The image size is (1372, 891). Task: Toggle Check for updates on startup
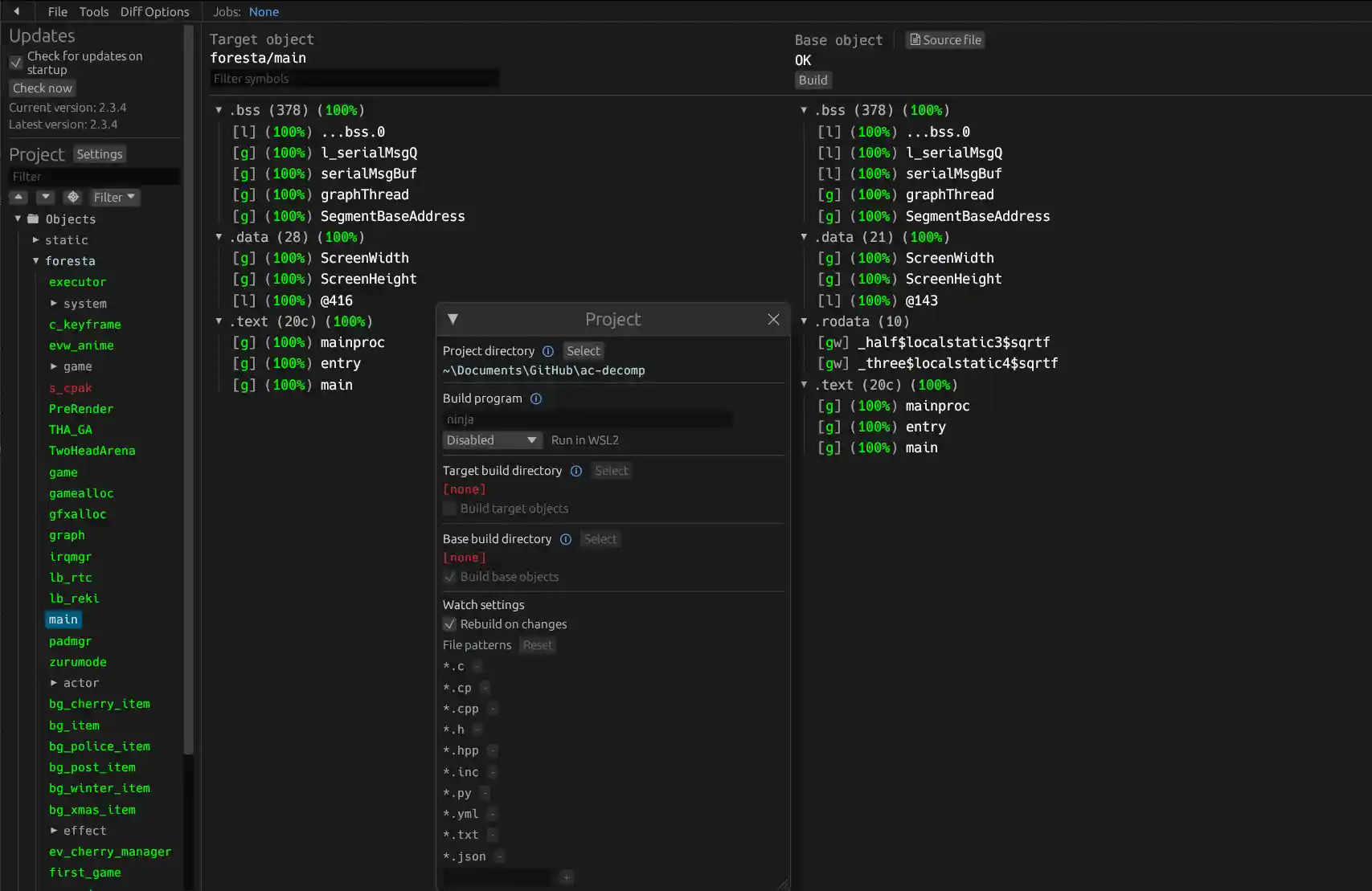tap(15, 63)
